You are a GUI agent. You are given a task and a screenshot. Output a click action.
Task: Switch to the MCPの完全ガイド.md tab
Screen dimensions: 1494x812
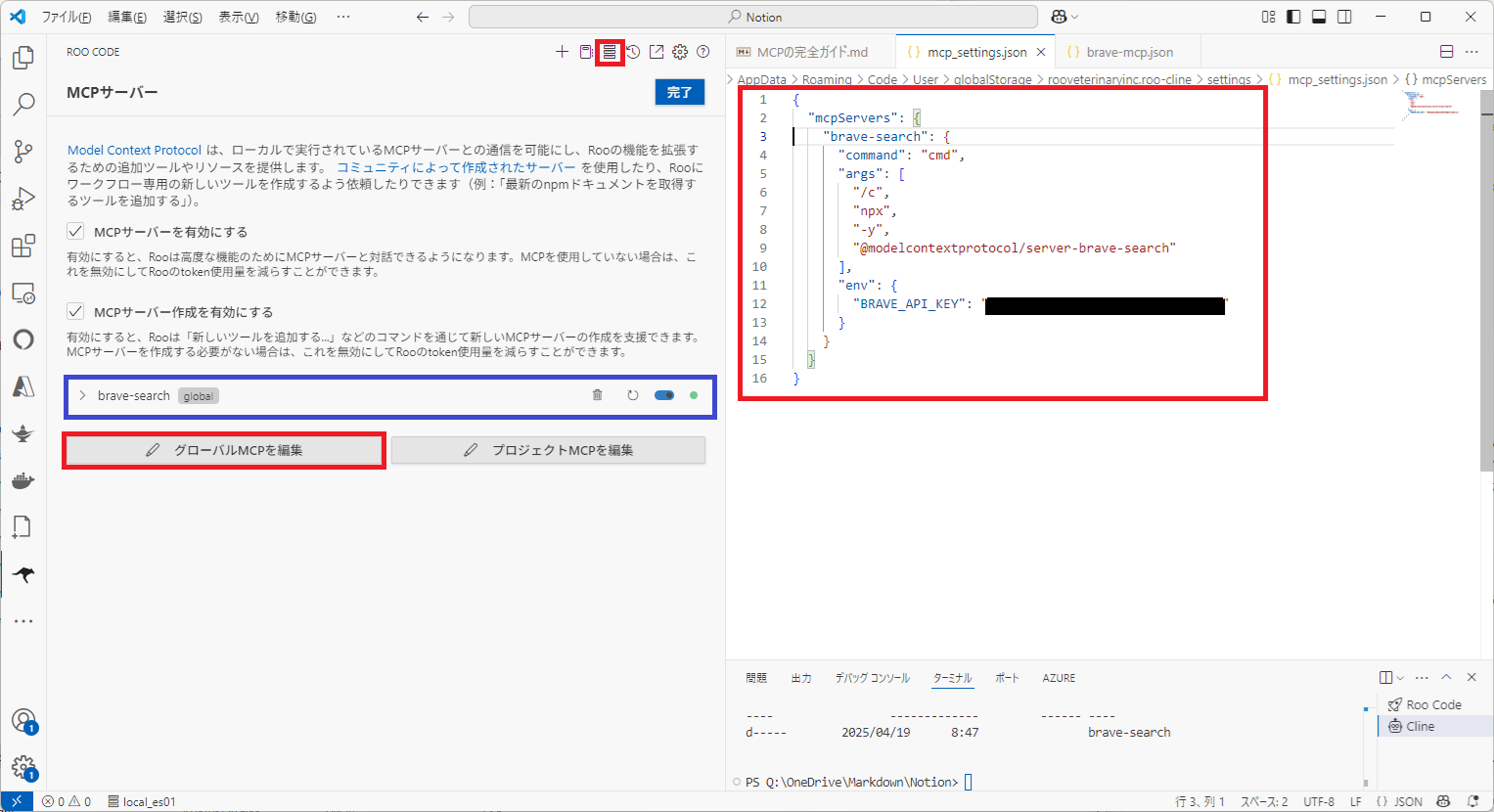[812, 52]
